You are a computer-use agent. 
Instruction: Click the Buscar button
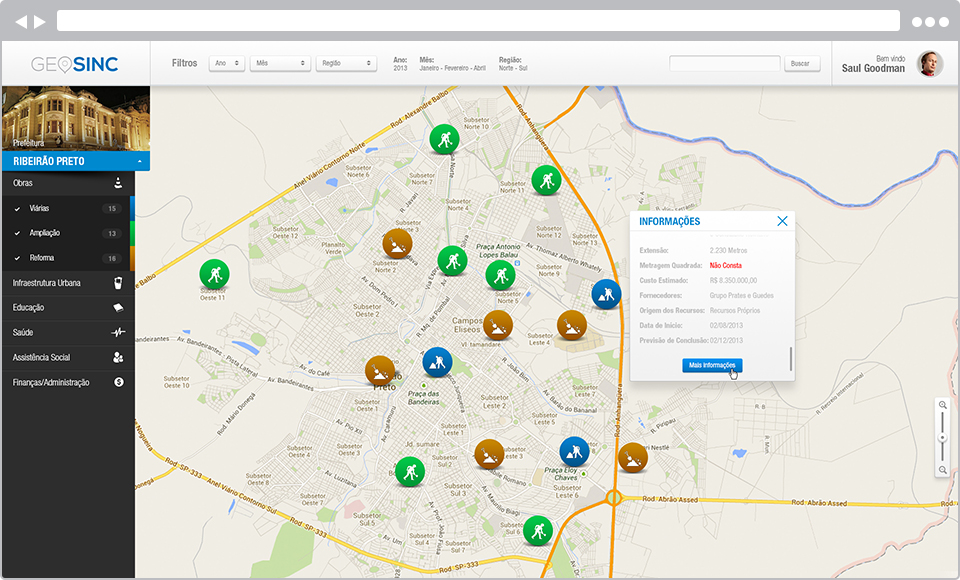coord(802,63)
